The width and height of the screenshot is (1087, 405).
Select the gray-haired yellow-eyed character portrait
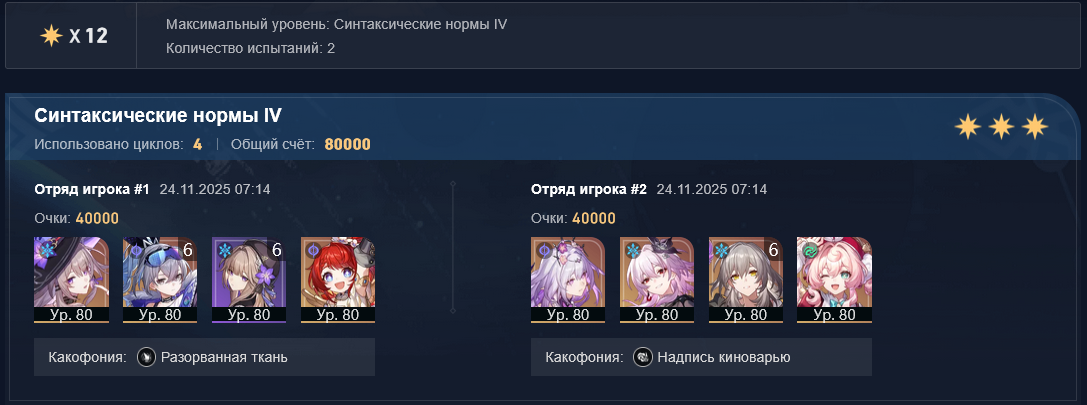pos(746,280)
